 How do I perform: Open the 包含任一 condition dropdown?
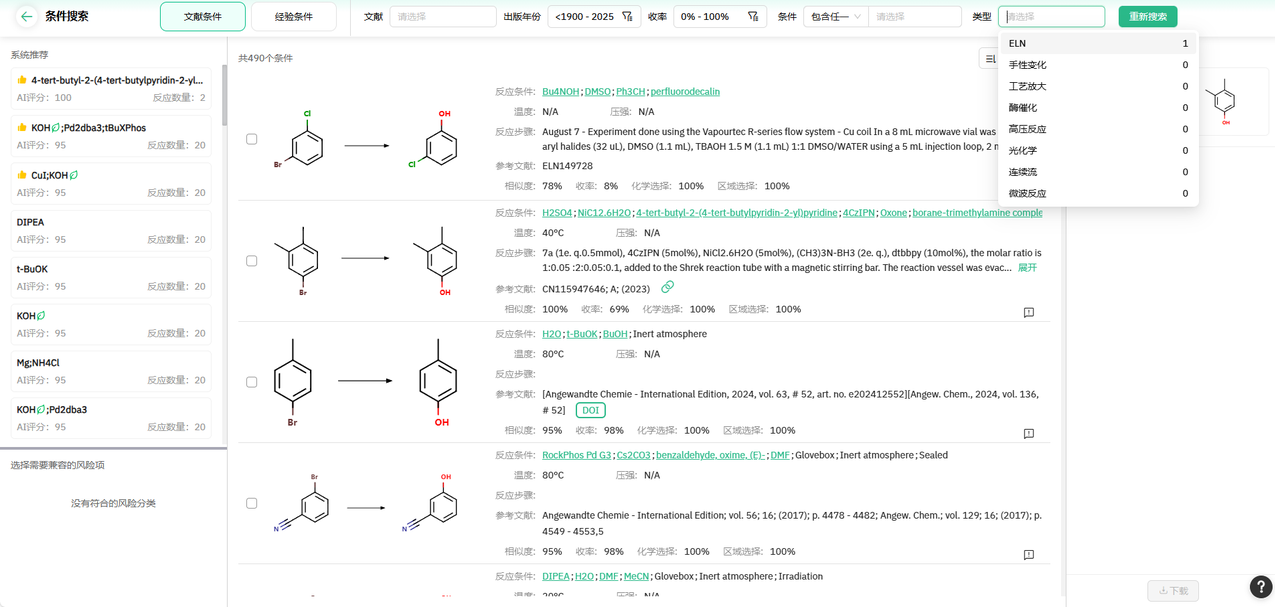[x=835, y=17]
